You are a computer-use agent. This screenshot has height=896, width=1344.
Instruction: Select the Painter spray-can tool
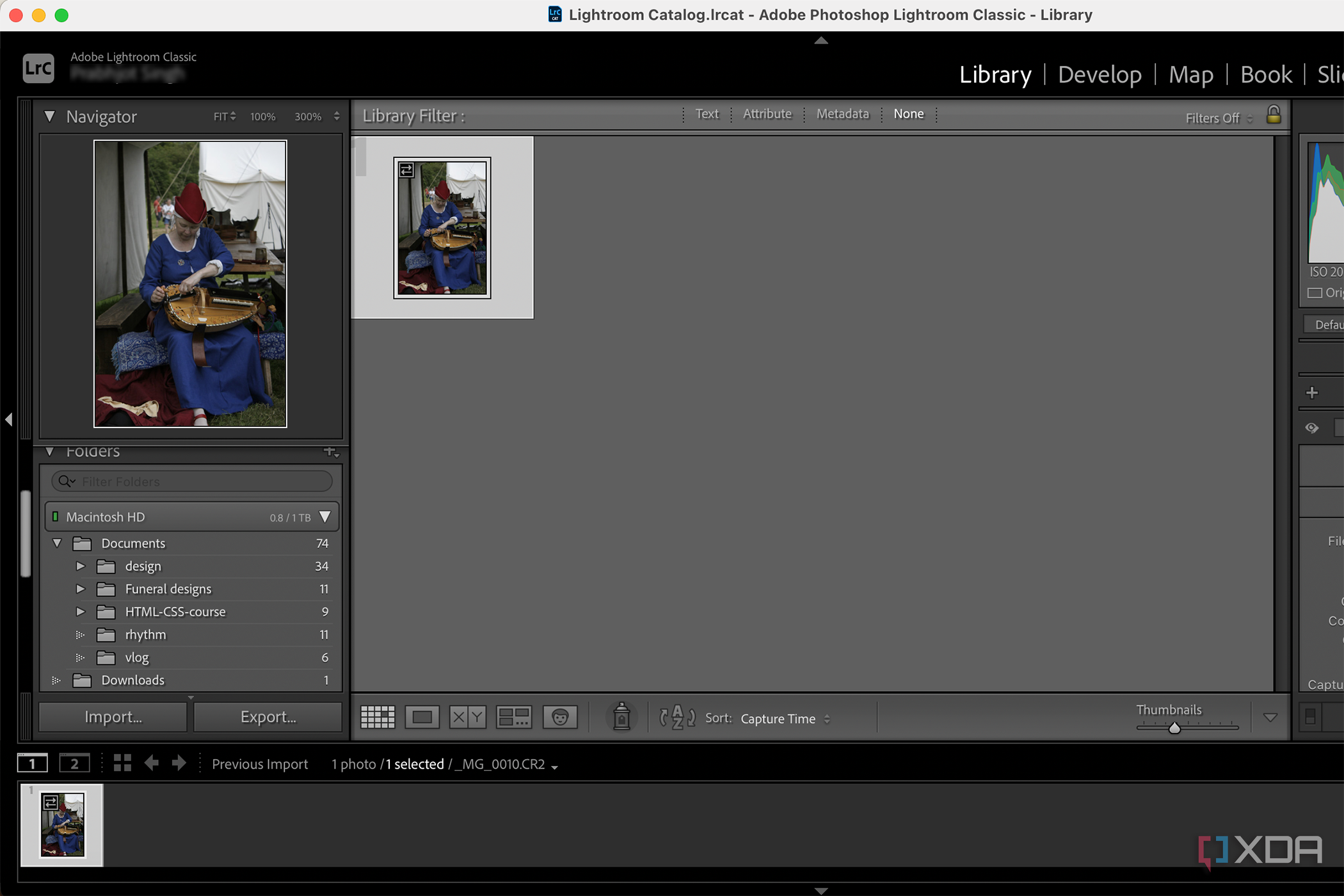pos(621,717)
